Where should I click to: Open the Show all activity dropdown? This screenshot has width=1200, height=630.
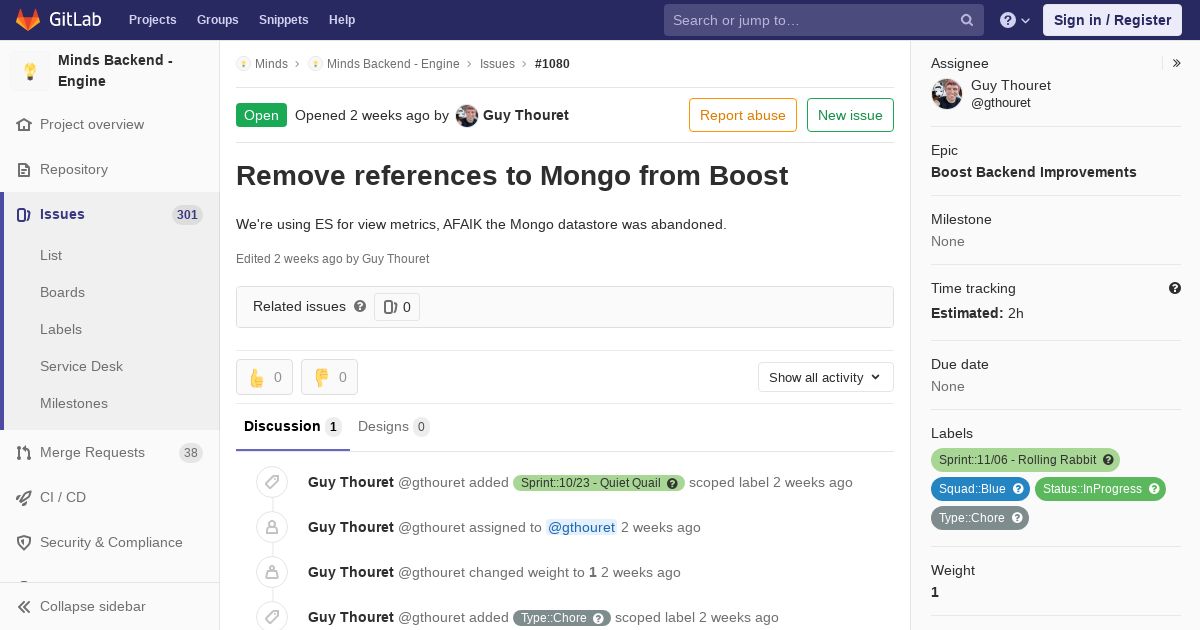pyautogui.click(x=826, y=377)
